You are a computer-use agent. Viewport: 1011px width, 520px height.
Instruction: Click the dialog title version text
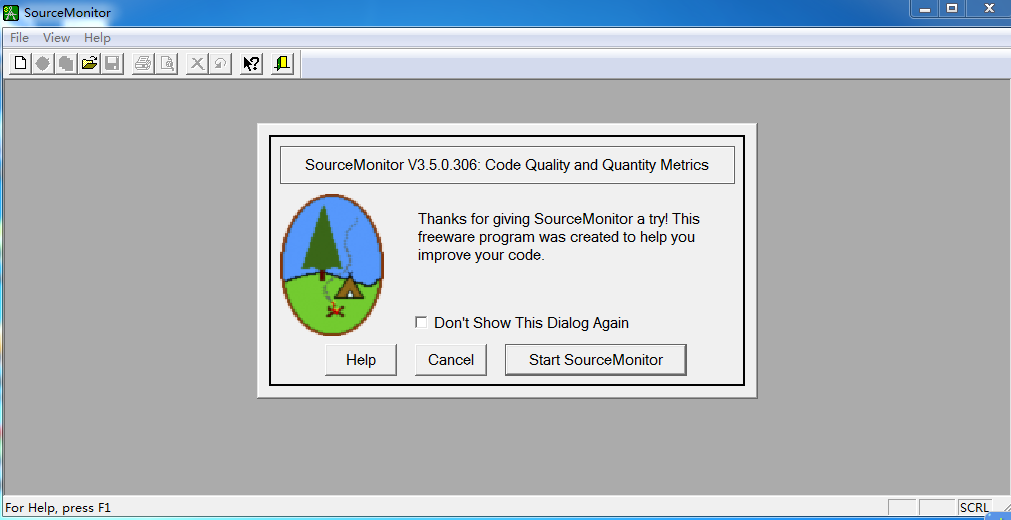tap(507, 165)
